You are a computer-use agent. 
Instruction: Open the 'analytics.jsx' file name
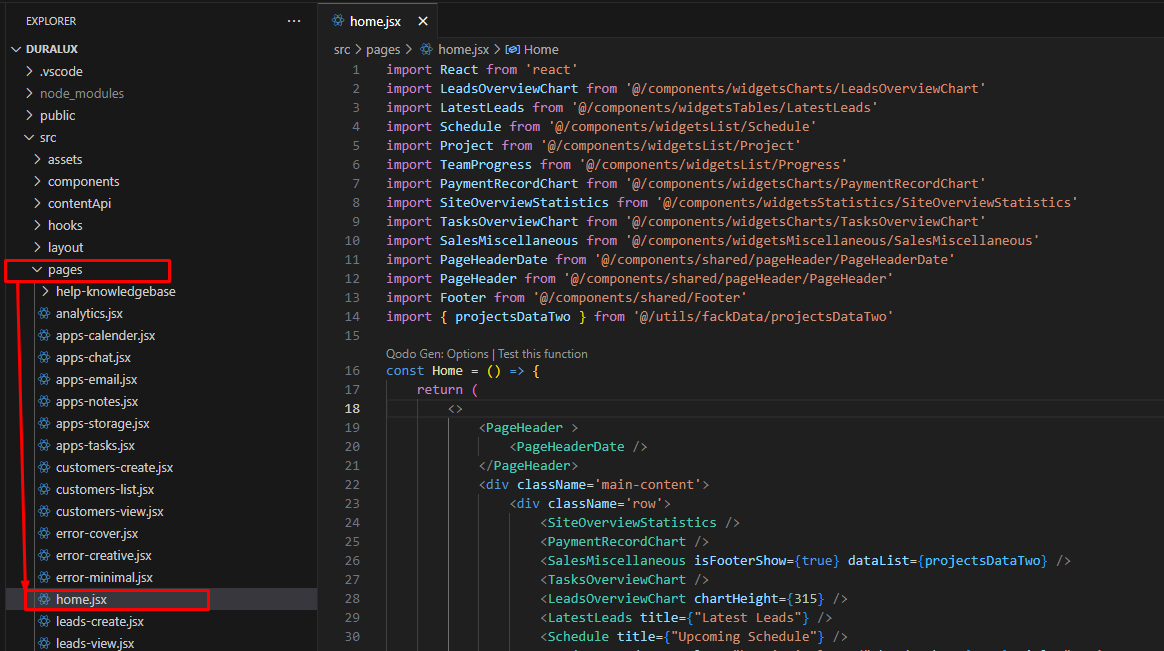[89, 313]
